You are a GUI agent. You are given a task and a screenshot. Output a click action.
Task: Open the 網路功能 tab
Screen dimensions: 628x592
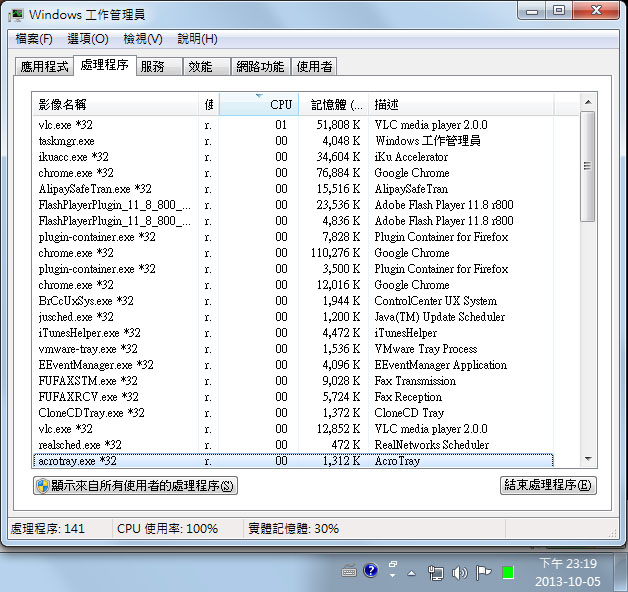260,66
